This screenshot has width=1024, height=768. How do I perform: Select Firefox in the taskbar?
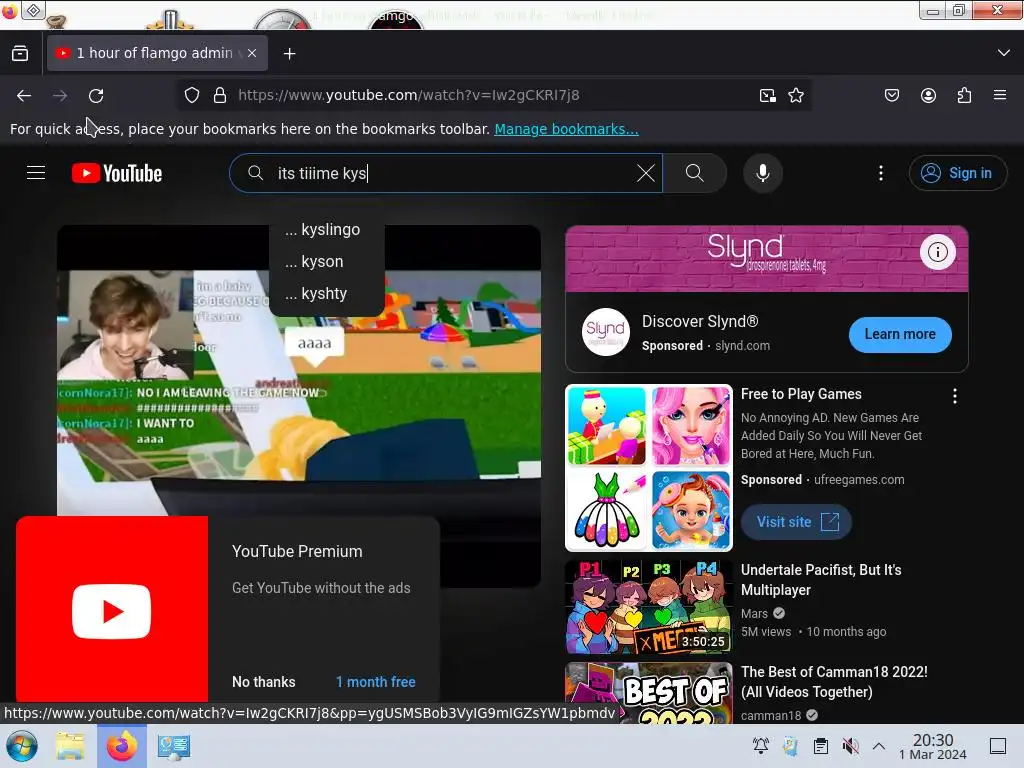point(121,746)
